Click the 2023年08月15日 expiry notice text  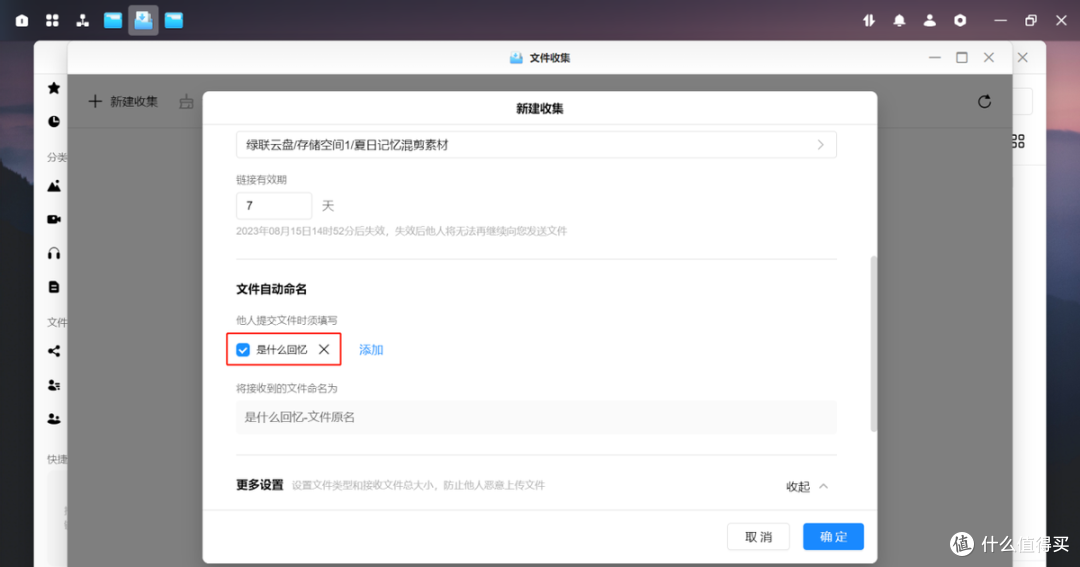click(x=402, y=231)
